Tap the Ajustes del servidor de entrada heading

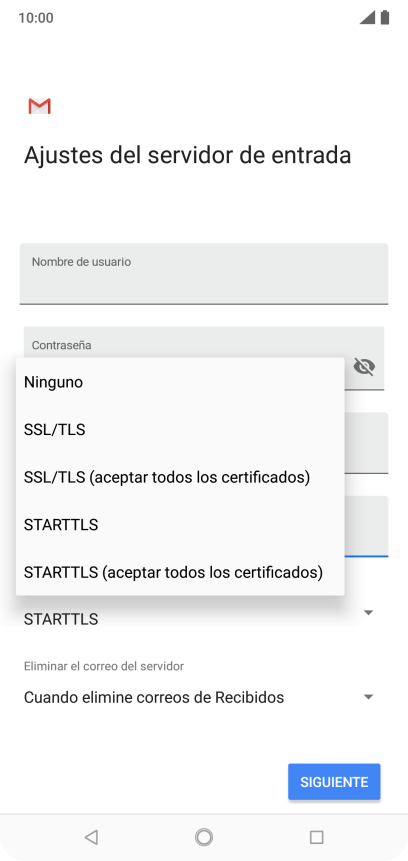click(187, 155)
